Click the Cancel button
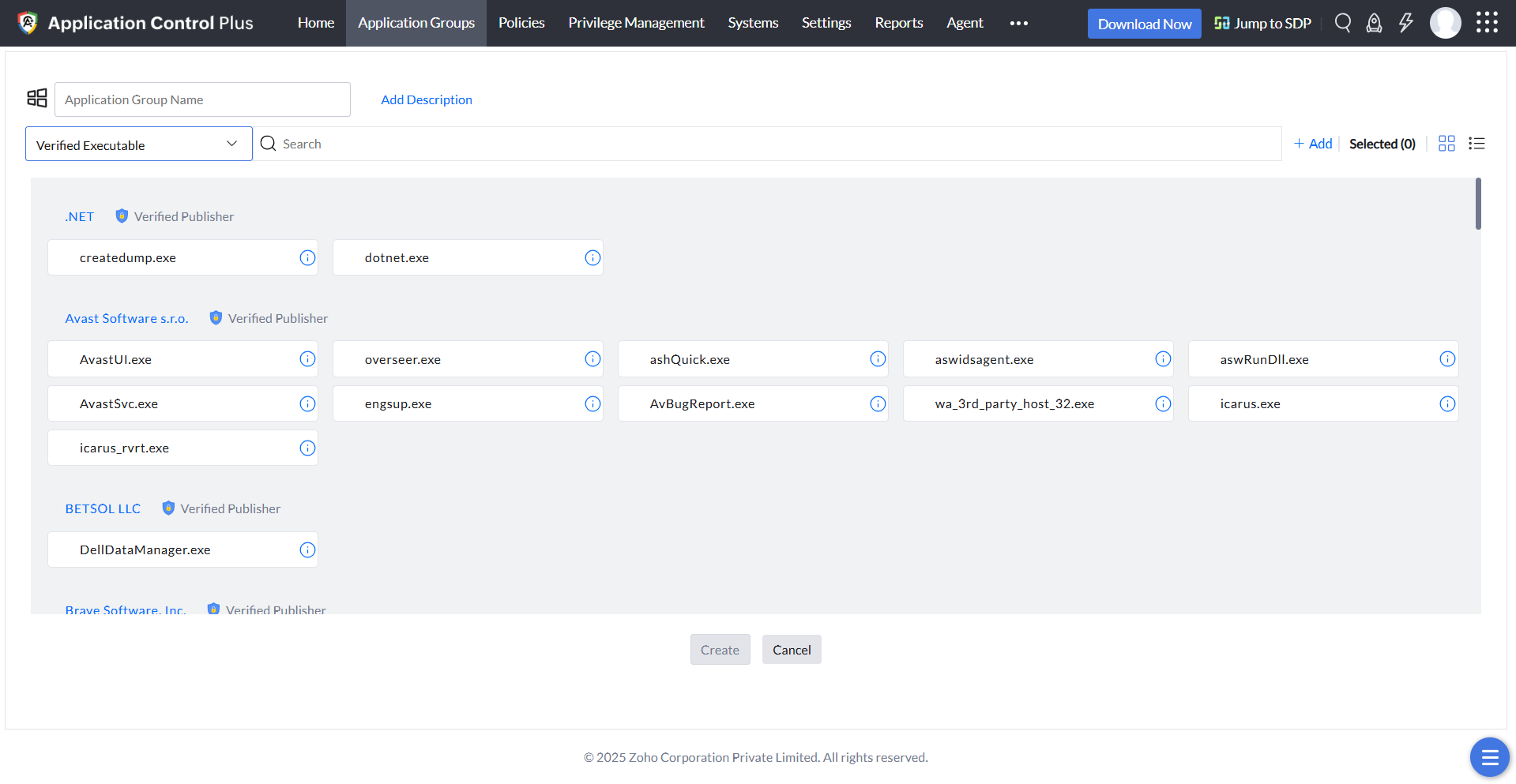The image size is (1516, 784). tap(792, 650)
